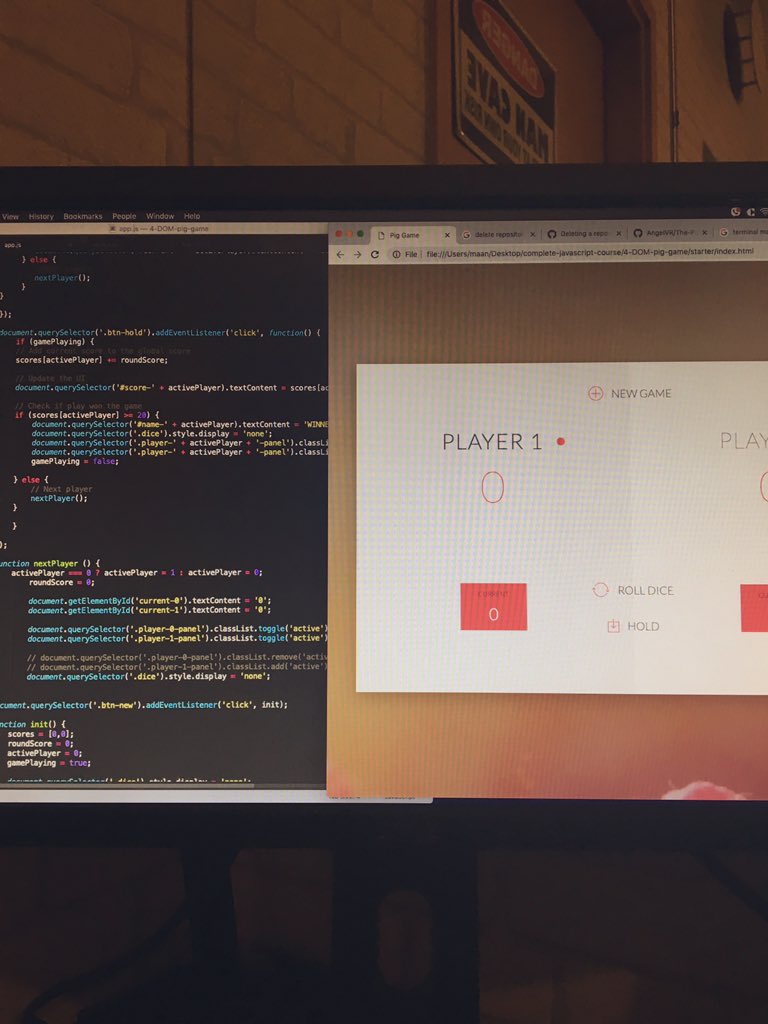768x1024 pixels.
Task: Close the Pig Game tab
Action: [447, 235]
